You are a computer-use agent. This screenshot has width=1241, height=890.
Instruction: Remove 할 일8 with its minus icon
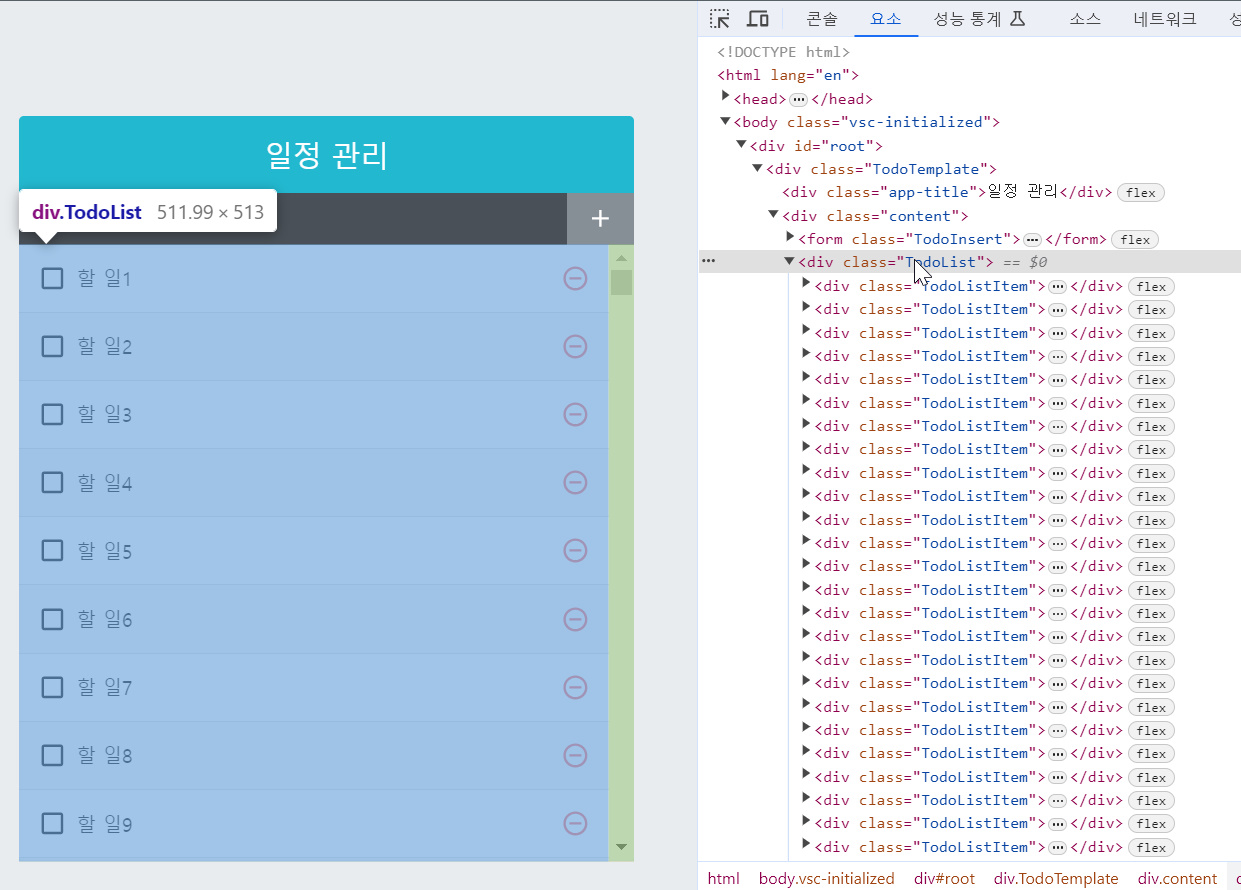tap(575, 755)
